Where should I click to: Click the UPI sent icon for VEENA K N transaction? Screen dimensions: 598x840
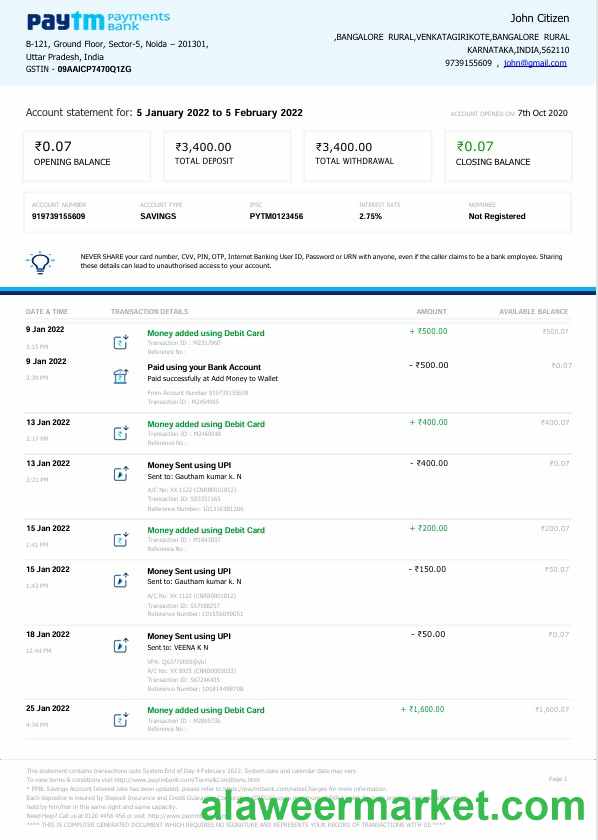tap(121, 645)
